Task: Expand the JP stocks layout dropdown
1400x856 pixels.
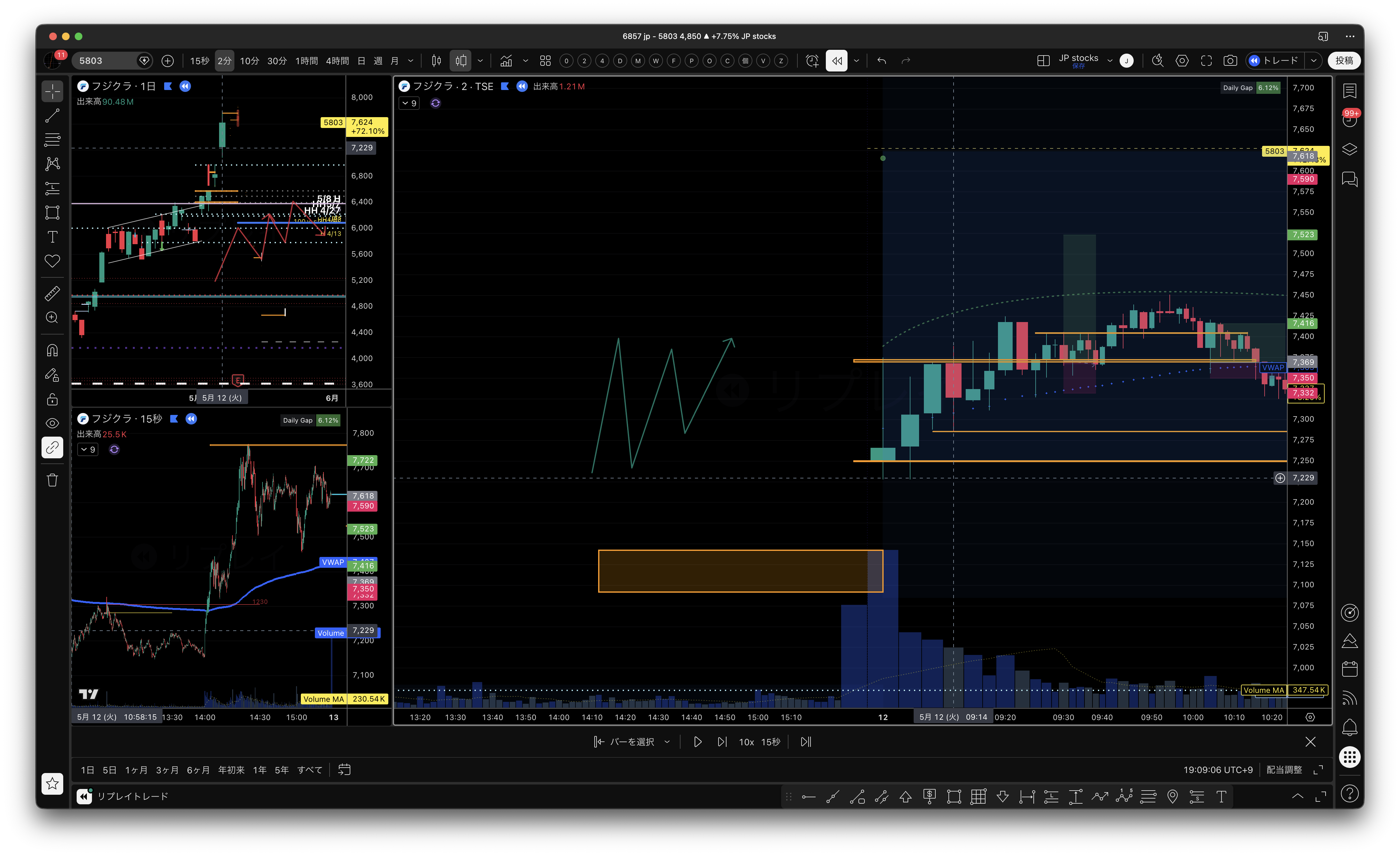Action: (x=1110, y=61)
